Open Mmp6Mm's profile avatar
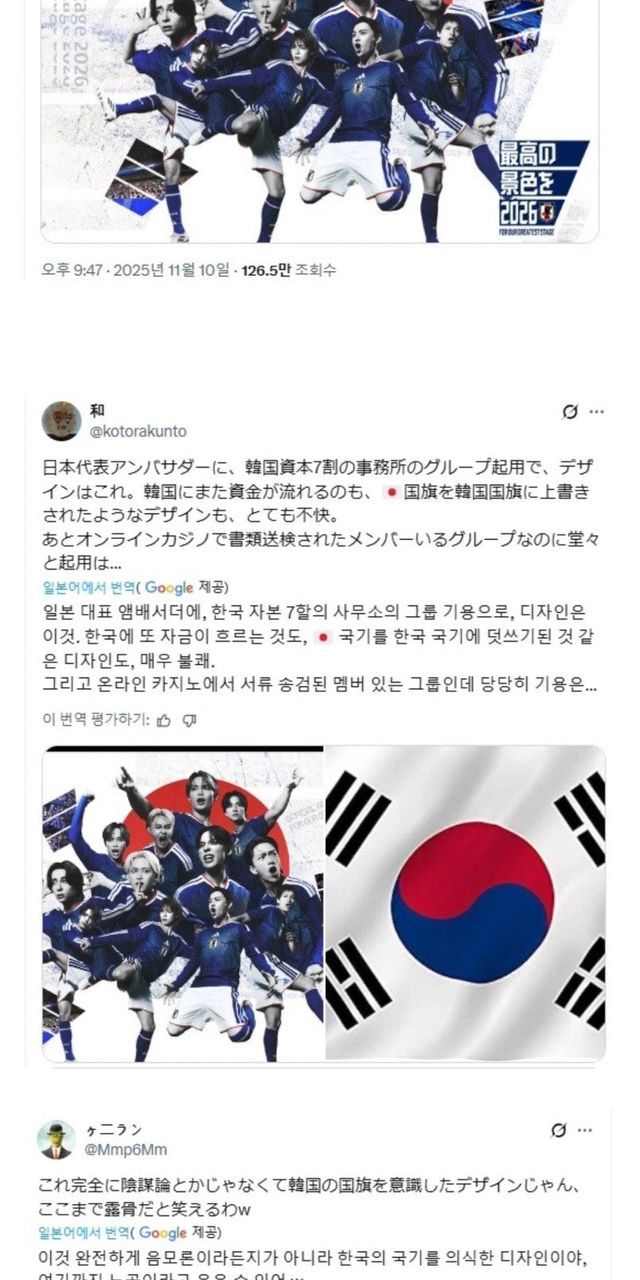This screenshot has height=1280, width=640. pyautogui.click(x=56, y=1139)
